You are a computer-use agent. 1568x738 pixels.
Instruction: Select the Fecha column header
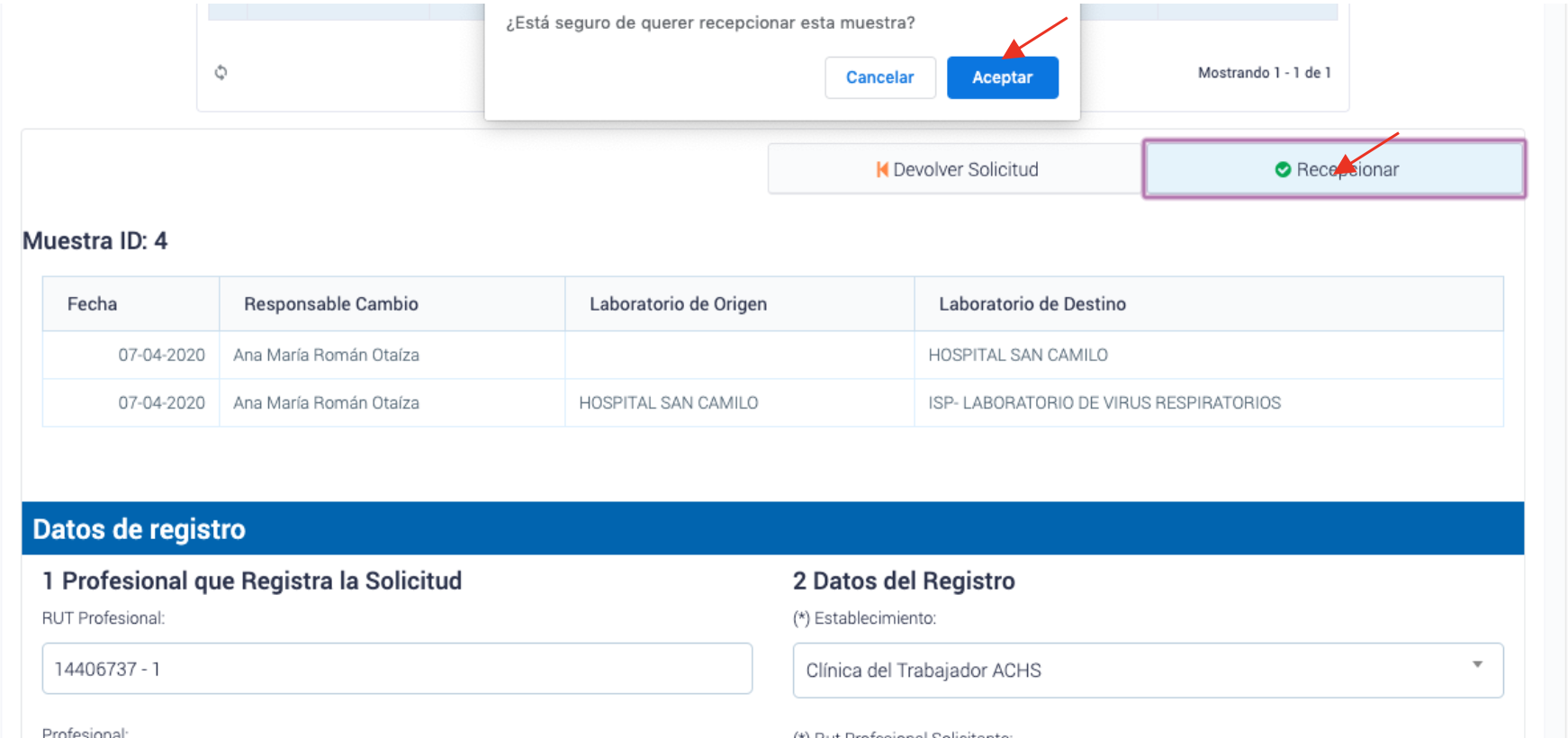(x=131, y=304)
